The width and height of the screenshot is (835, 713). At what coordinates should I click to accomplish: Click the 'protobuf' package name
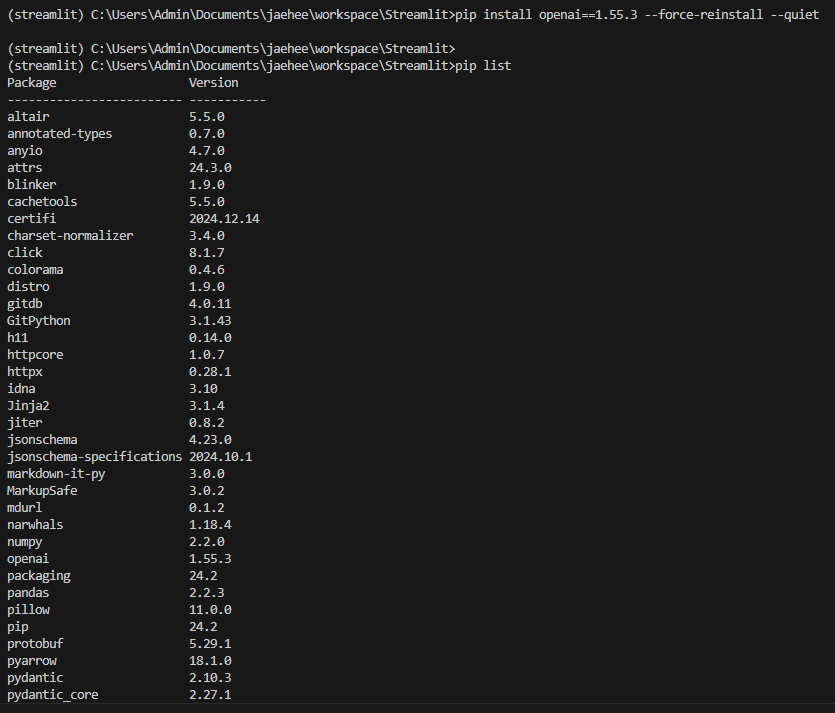click(x=35, y=645)
